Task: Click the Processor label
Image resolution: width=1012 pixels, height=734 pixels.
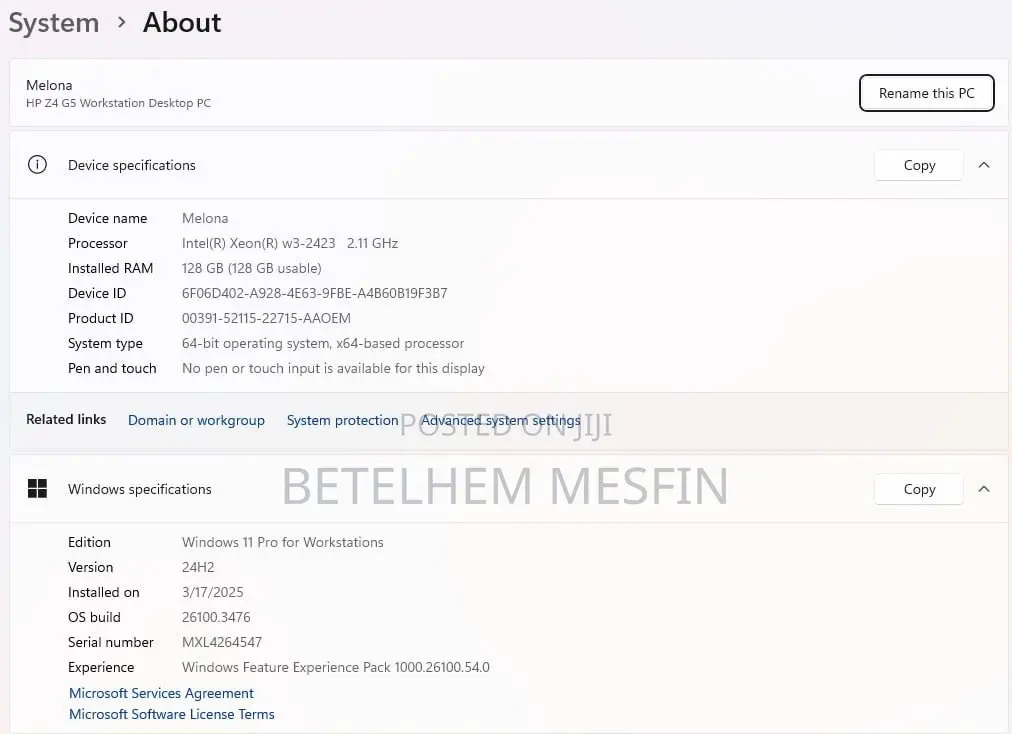Action: [x=97, y=243]
